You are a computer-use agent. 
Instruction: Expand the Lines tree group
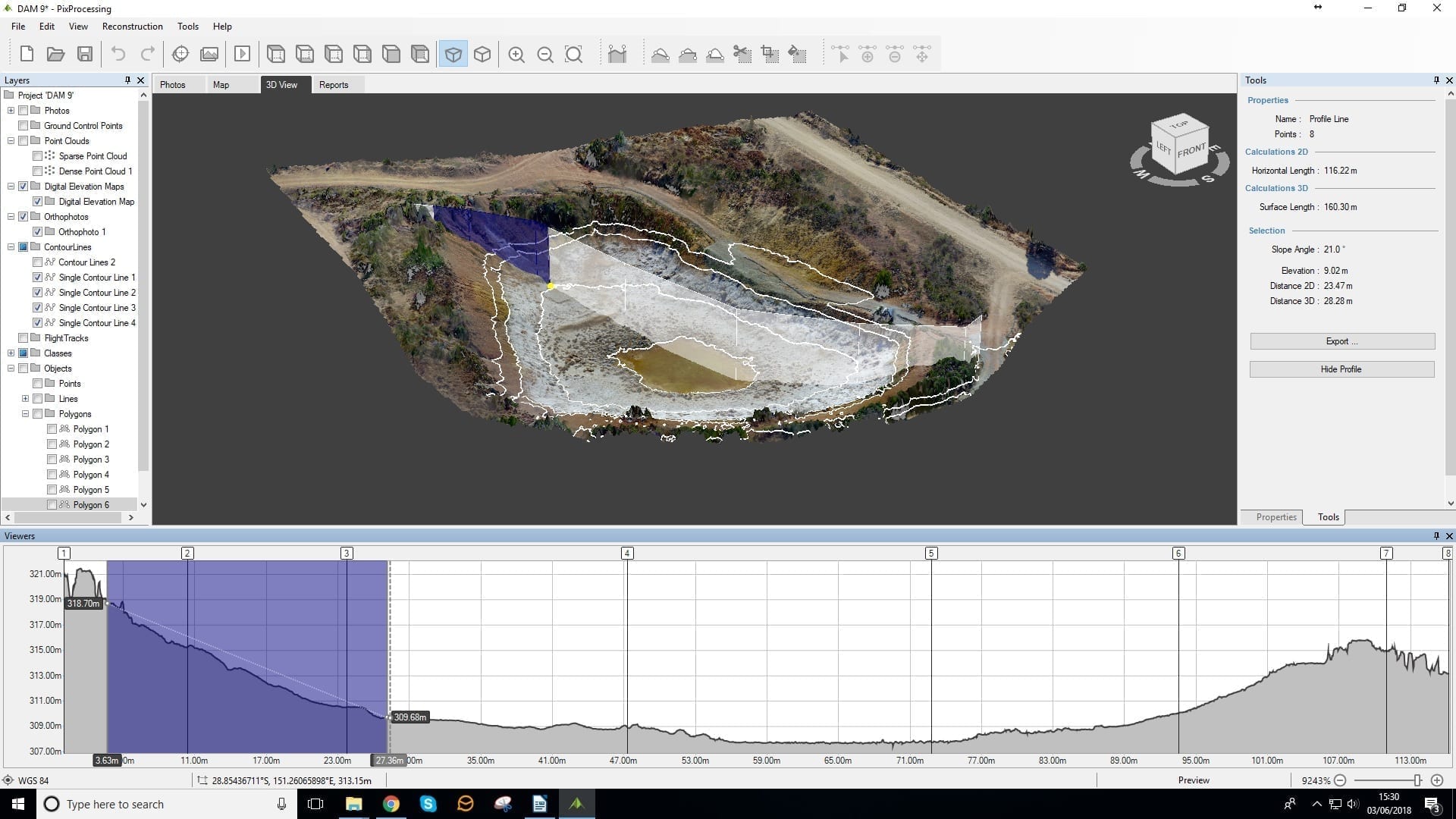click(x=26, y=399)
